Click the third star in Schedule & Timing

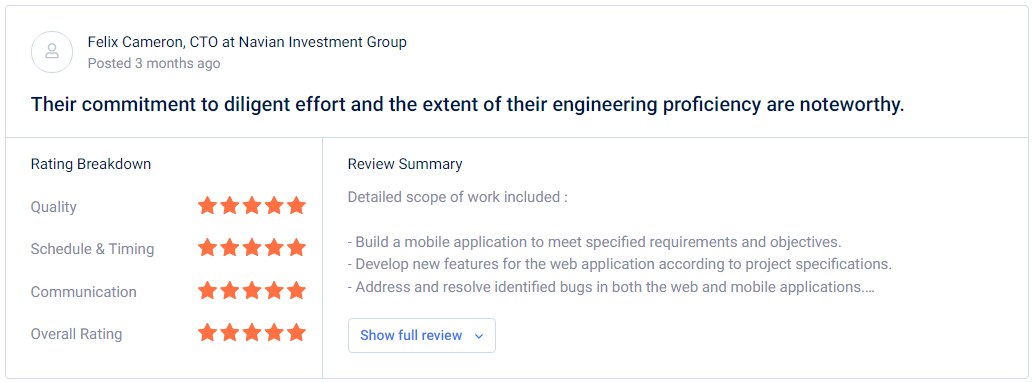252,248
